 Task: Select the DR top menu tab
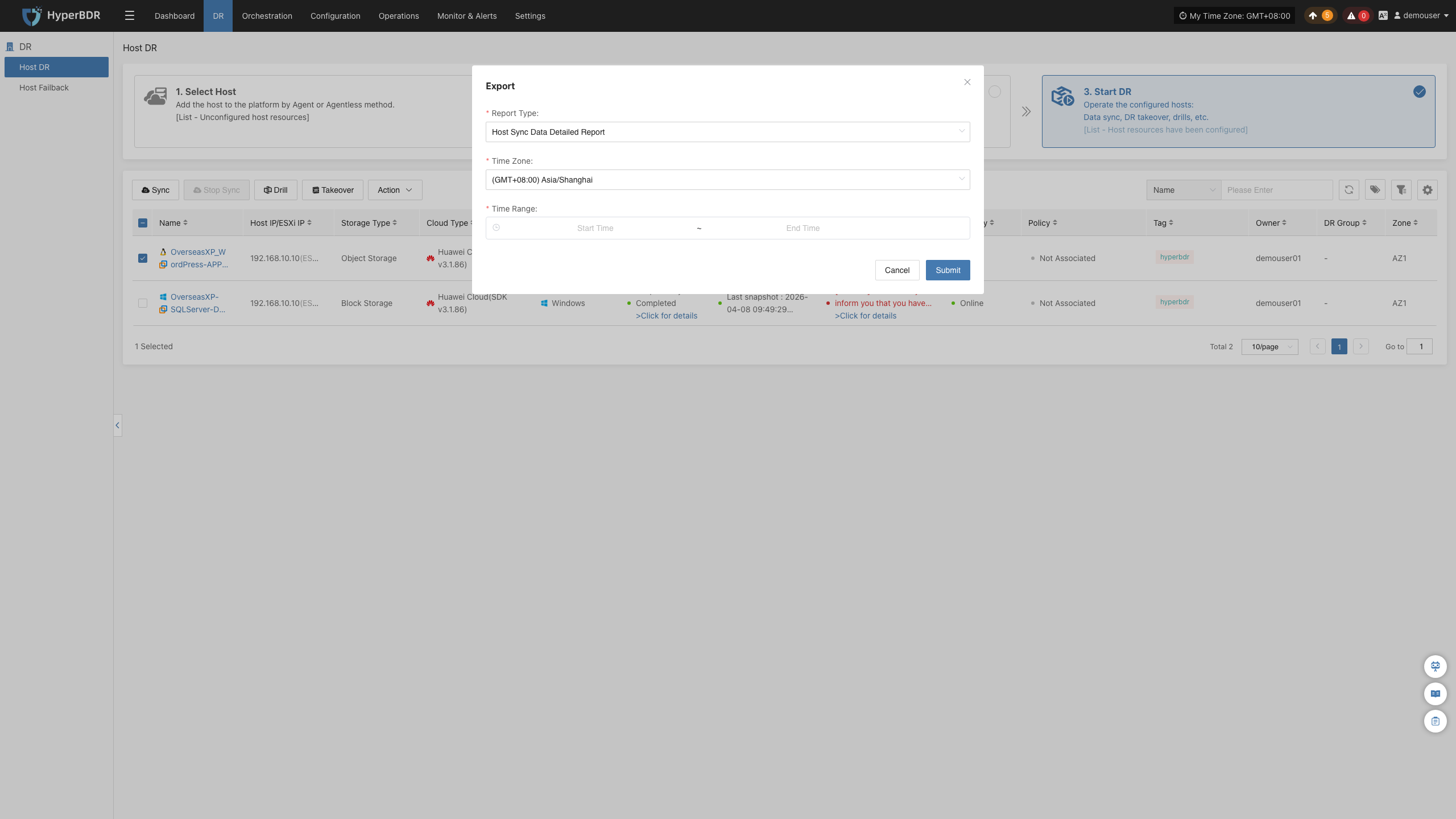tap(218, 16)
